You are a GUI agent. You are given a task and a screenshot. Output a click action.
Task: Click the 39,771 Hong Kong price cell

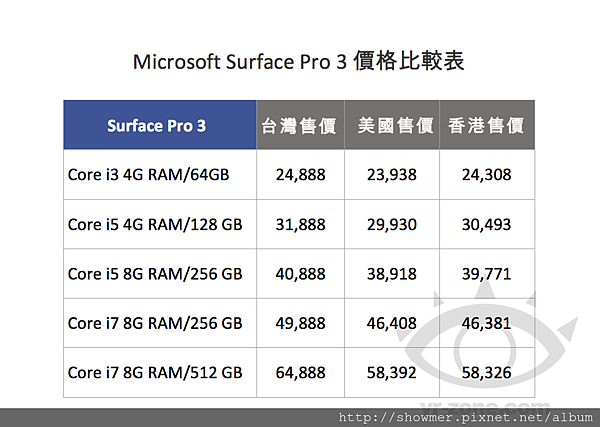487,274
